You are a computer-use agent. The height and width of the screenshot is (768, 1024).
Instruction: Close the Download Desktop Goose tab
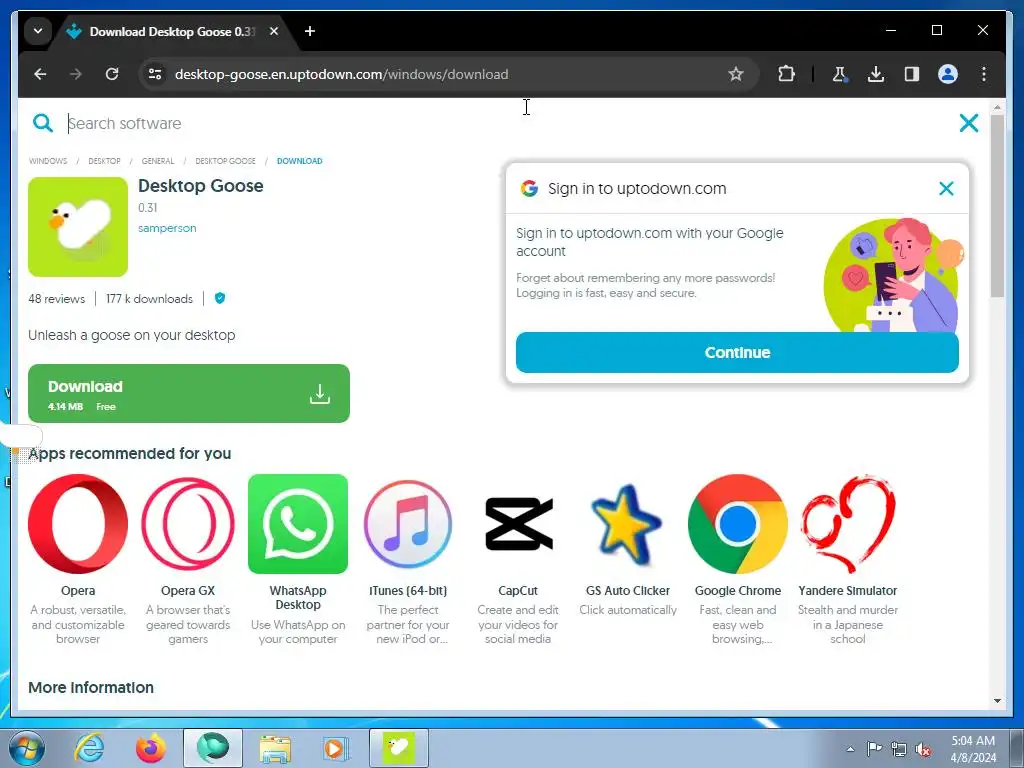[274, 31]
